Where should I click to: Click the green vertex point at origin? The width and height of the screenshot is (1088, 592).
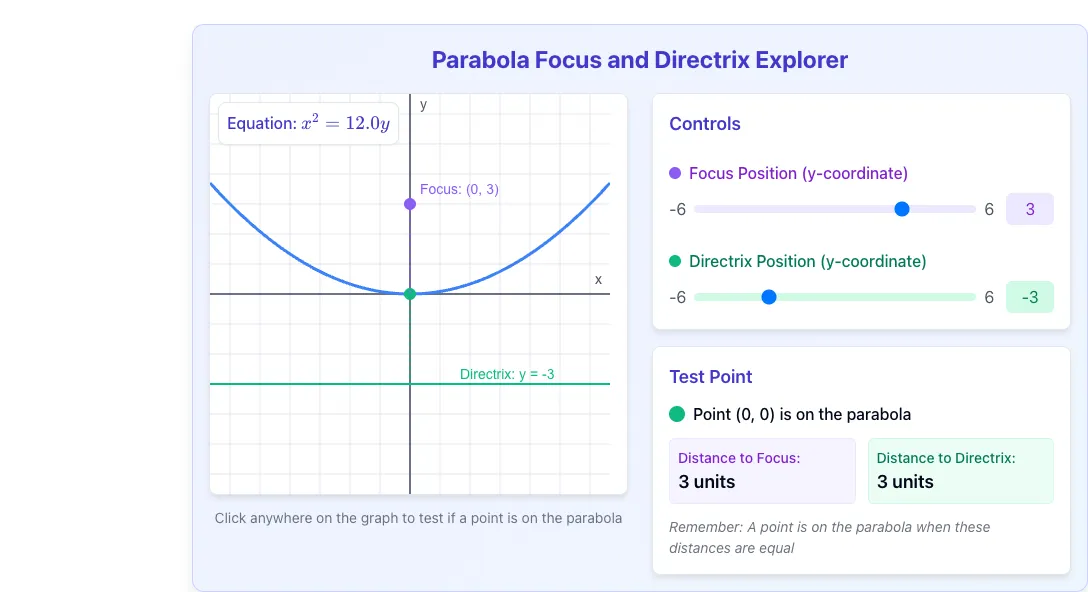(x=410, y=294)
